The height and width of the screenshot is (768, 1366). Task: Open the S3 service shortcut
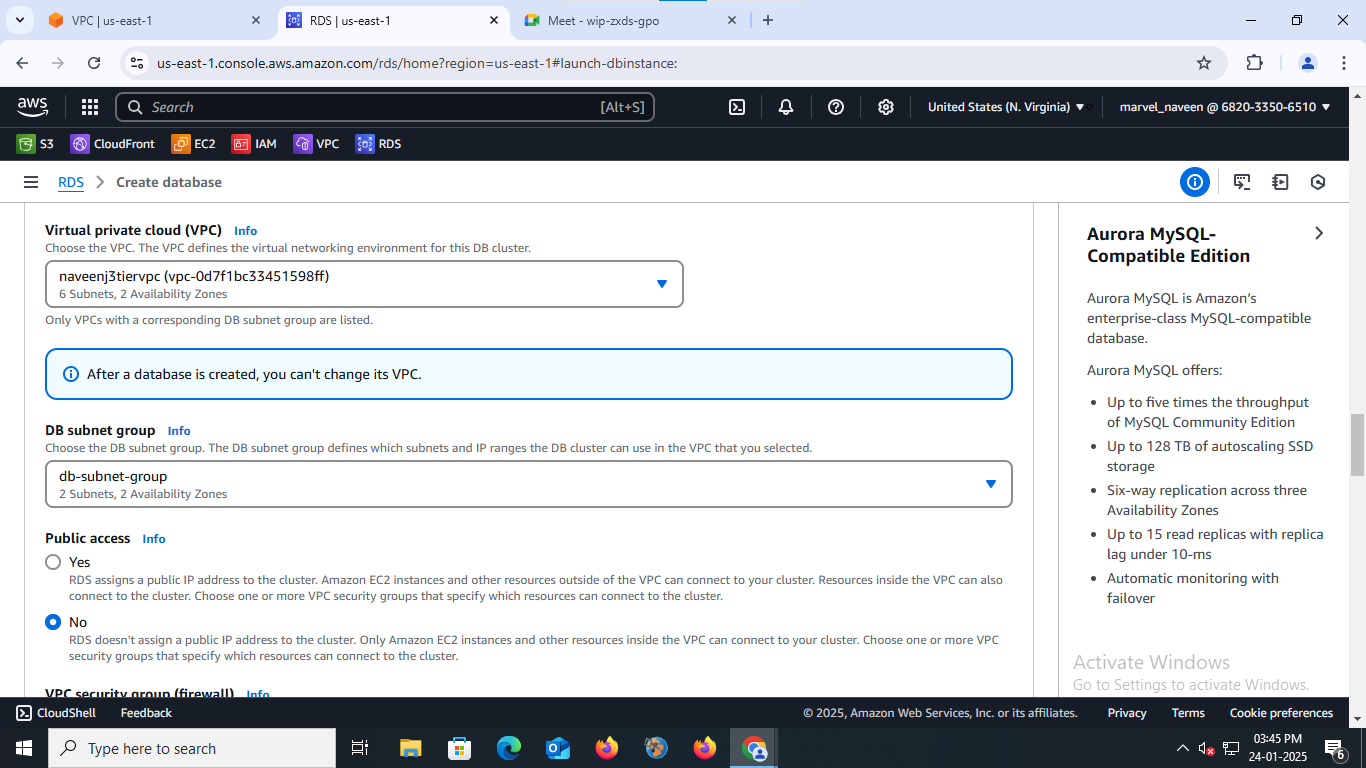tap(35, 144)
